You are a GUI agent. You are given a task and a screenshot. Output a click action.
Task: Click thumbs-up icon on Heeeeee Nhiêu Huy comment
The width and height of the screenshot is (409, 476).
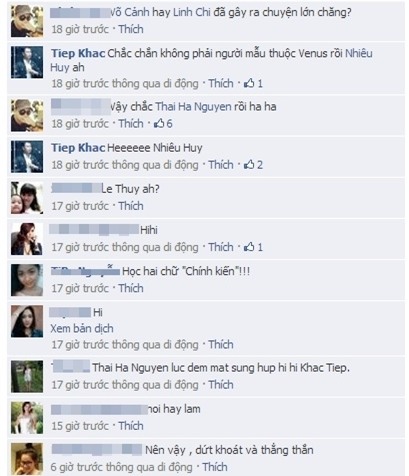249,164
